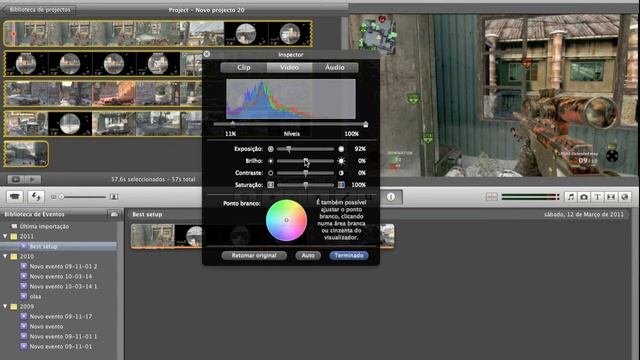640x360 pixels.
Task: Open the music and sound effects browser
Action: pyautogui.click(x=571, y=197)
